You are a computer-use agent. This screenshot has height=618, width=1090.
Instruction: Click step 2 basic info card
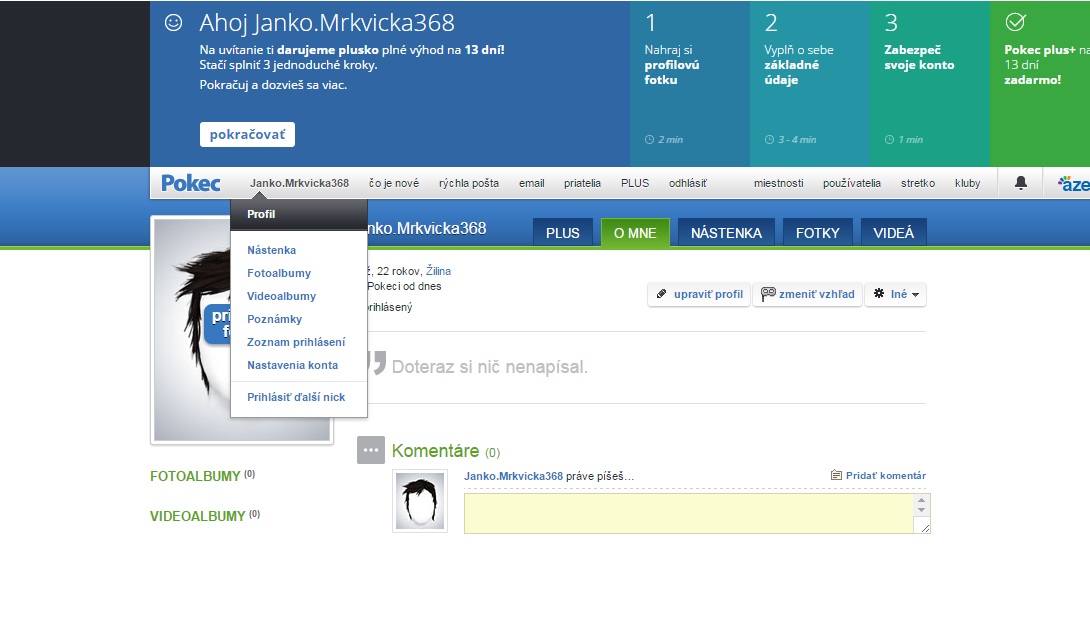click(809, 83)
